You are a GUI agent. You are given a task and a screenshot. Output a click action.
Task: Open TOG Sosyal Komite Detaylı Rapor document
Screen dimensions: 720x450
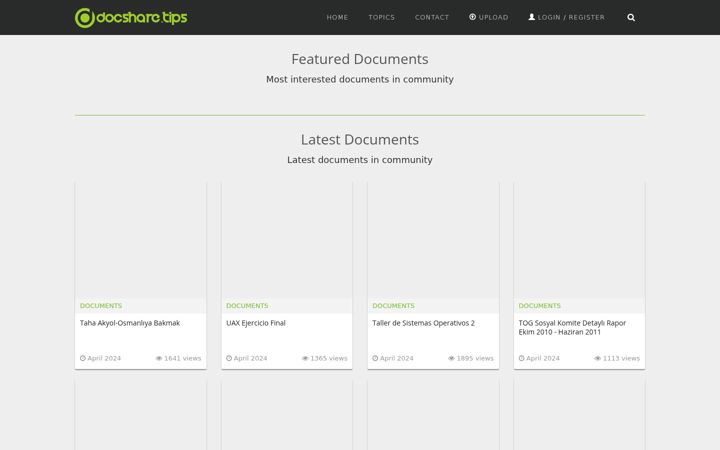(572, 327)
